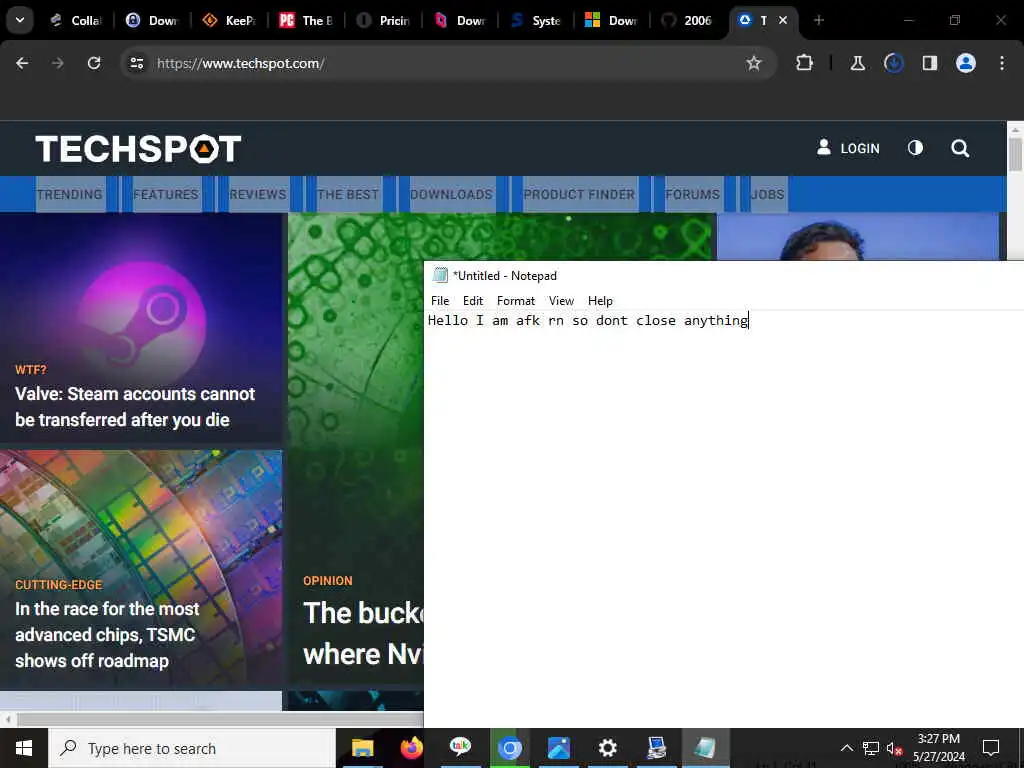
Task: Open Settings gear on the taskbar
Action: pyautogui.click(x=607, y=748)
